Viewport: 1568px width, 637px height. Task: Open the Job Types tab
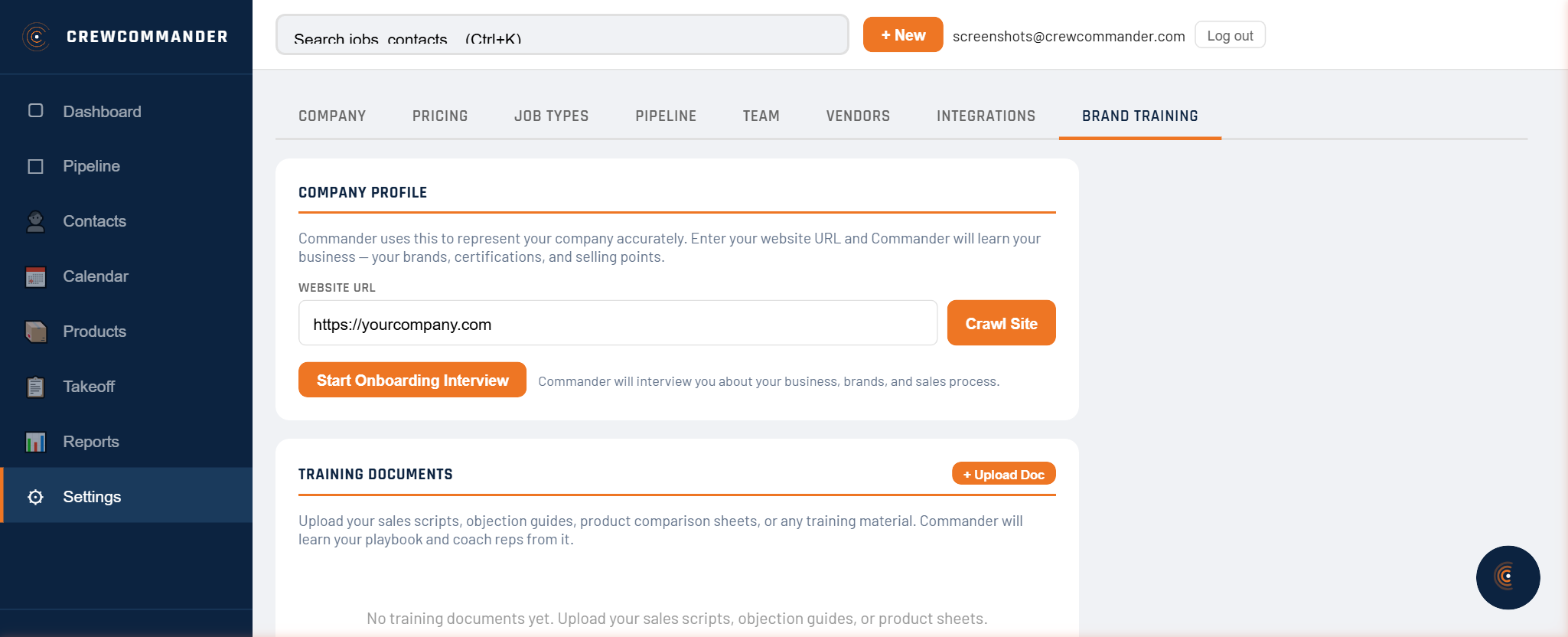click(551, 116)
